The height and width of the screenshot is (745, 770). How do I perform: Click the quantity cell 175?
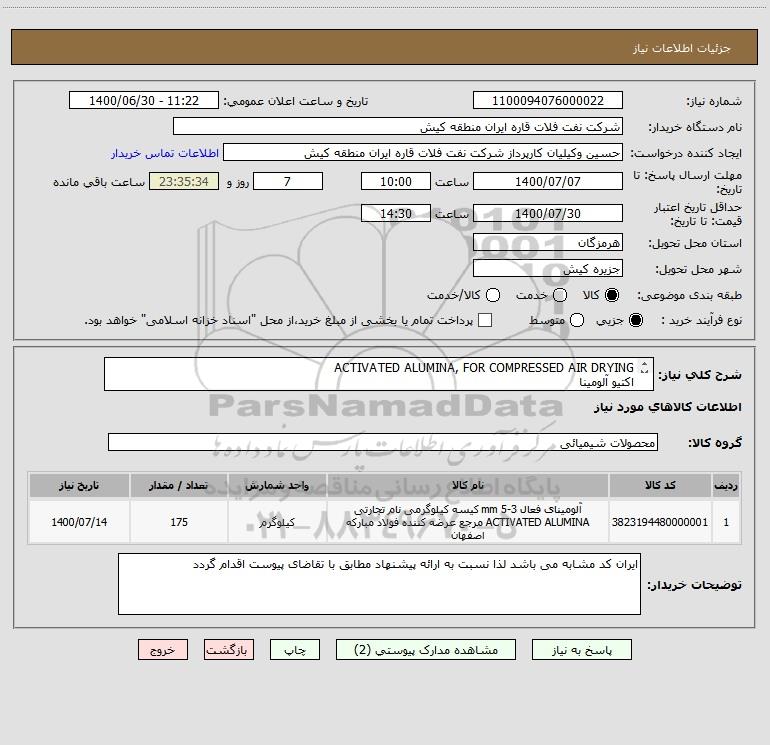[179, 522]
